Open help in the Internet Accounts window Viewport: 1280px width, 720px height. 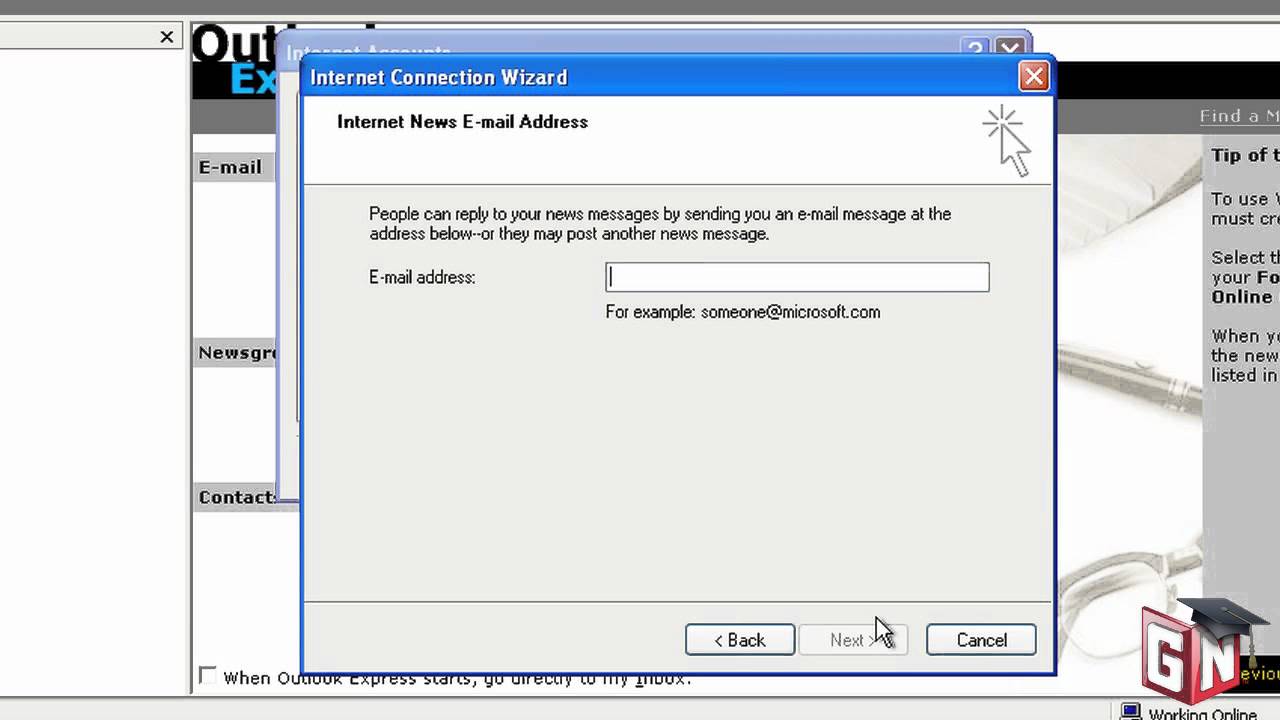tap(975, 49)
